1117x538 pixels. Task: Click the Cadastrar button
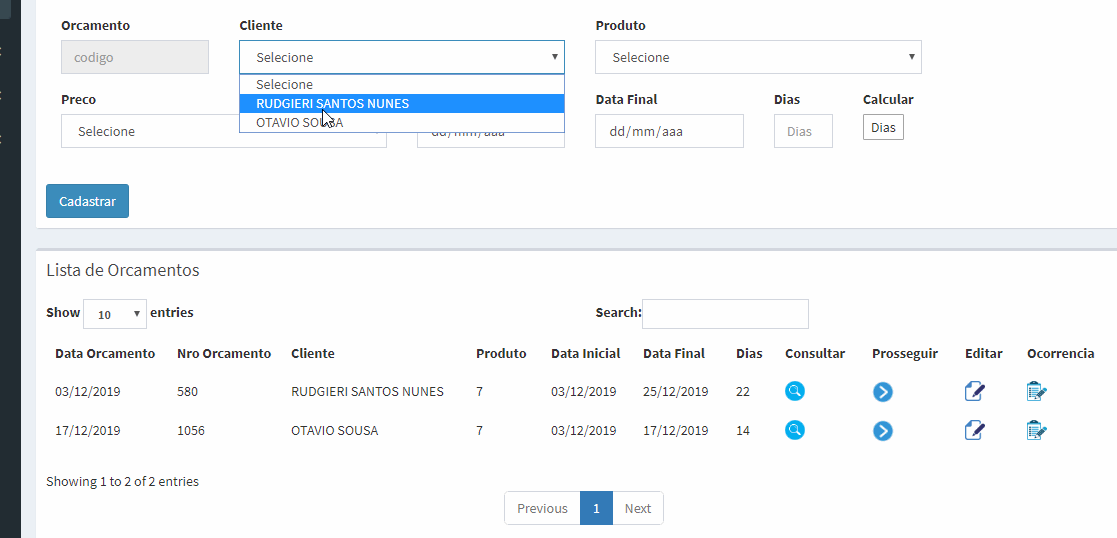point(88,201)
